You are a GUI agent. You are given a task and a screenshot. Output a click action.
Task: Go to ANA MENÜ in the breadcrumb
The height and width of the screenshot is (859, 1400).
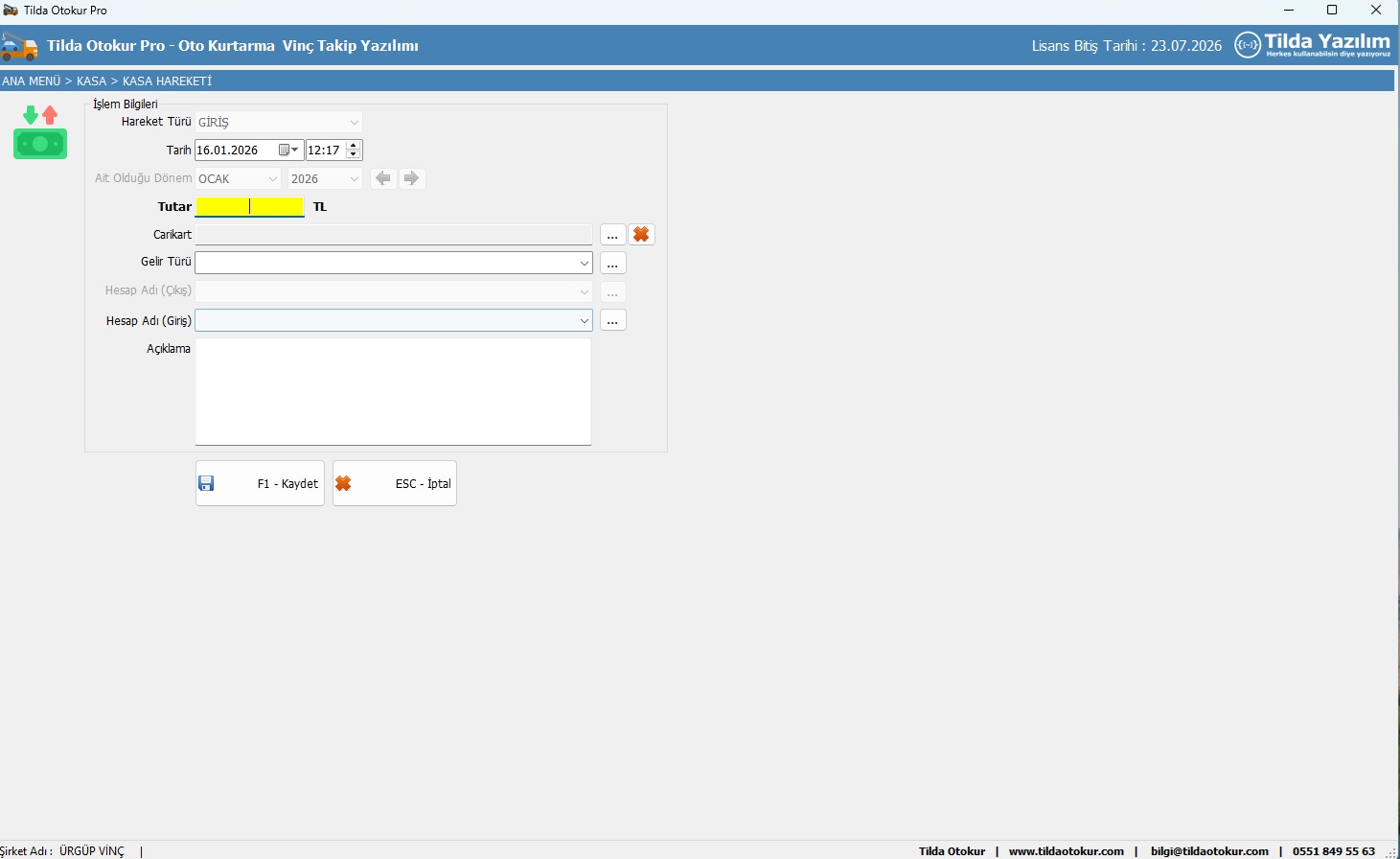click(31, 81)
